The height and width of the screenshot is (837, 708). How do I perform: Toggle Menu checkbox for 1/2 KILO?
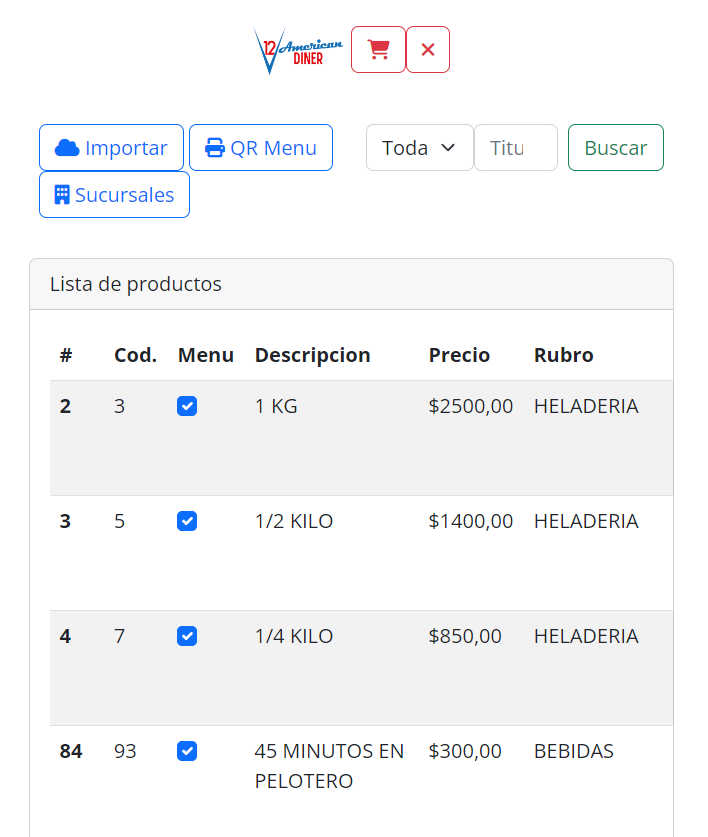[x=187, y=521]
